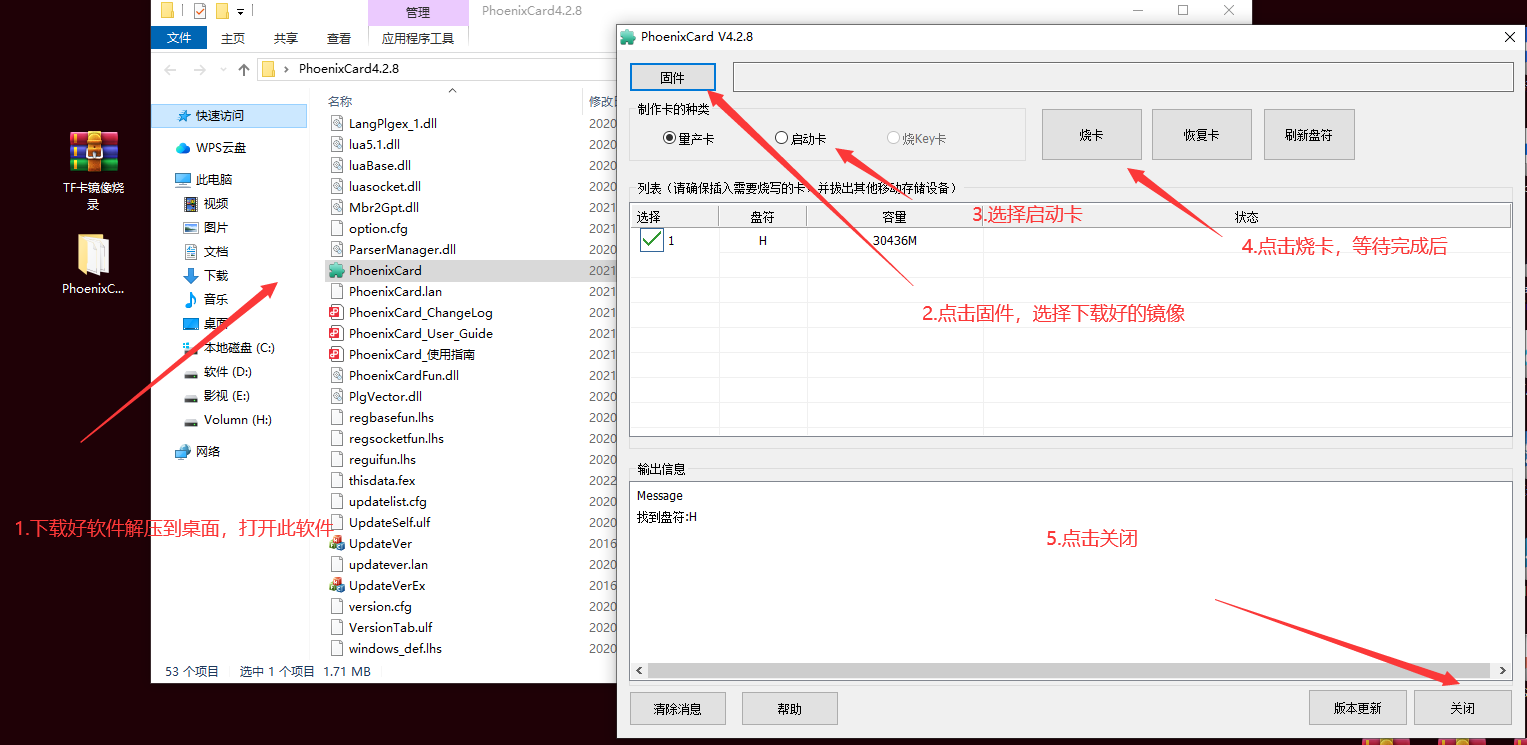Click the 容量 column header
This screenshot has width=1527, height=745.
point(894,217)
